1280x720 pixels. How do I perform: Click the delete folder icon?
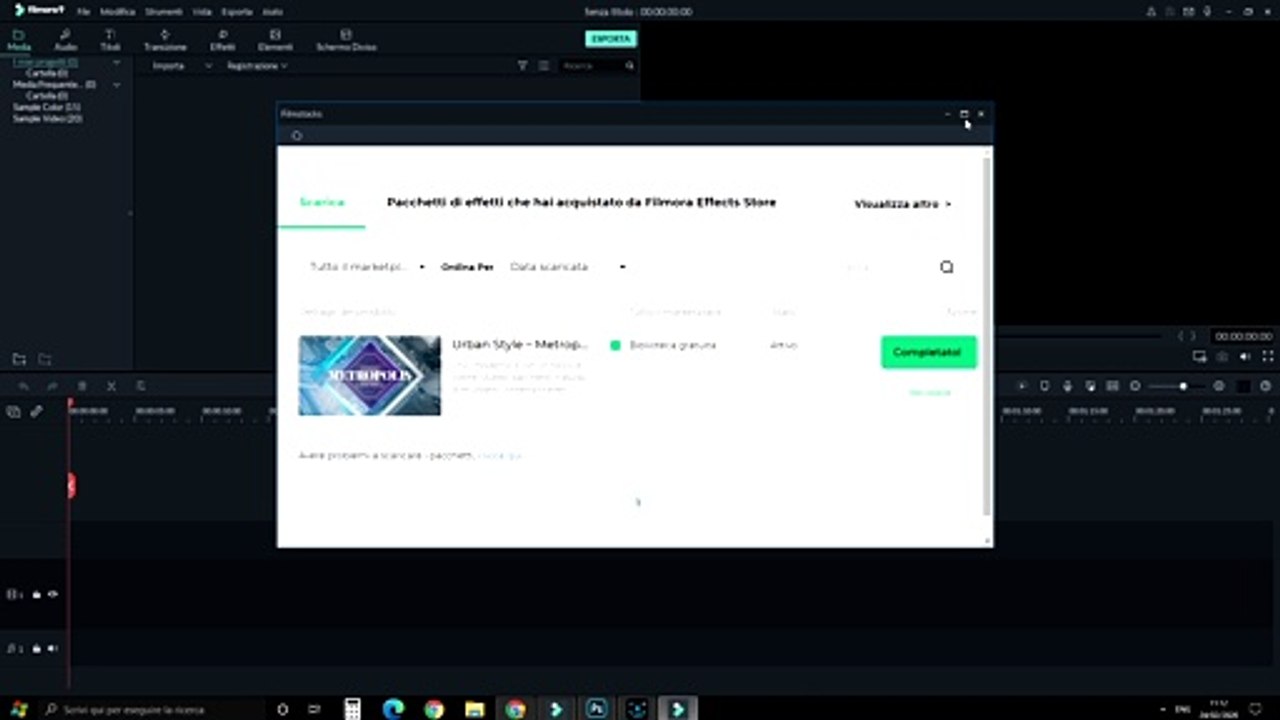point(44,359)
